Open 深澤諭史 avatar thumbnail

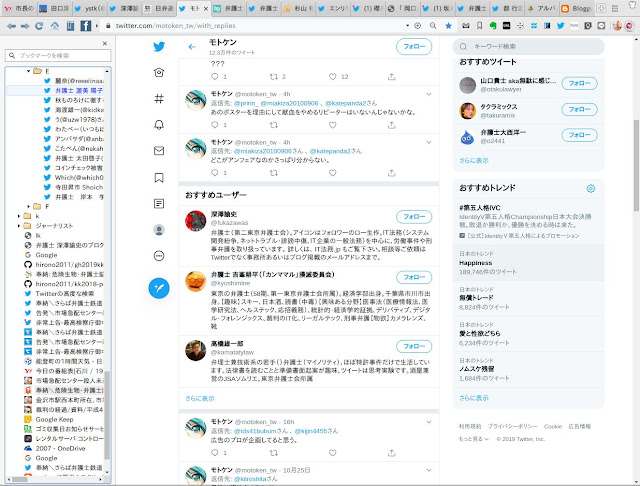tap(196, 221)
